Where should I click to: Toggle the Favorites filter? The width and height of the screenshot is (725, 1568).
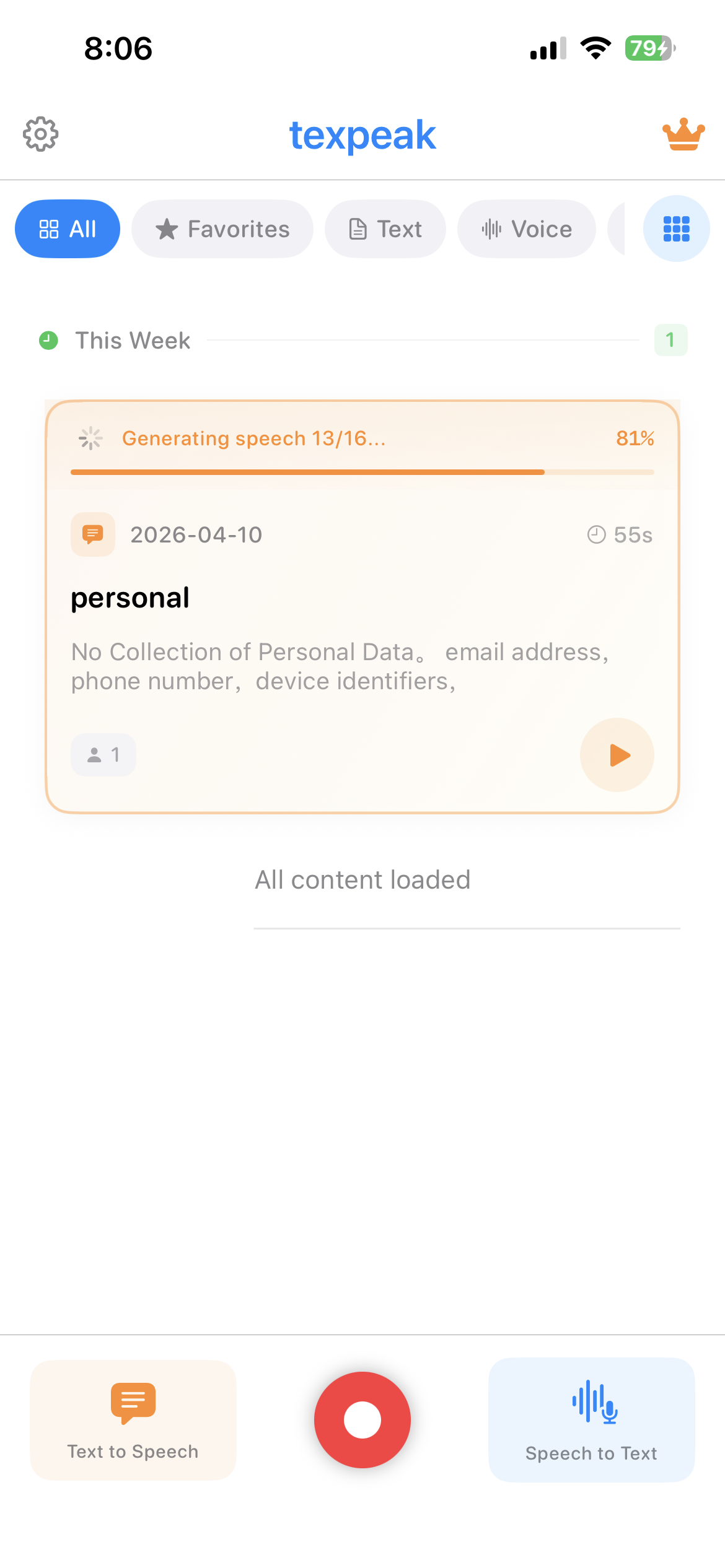[x=222, y=229]
